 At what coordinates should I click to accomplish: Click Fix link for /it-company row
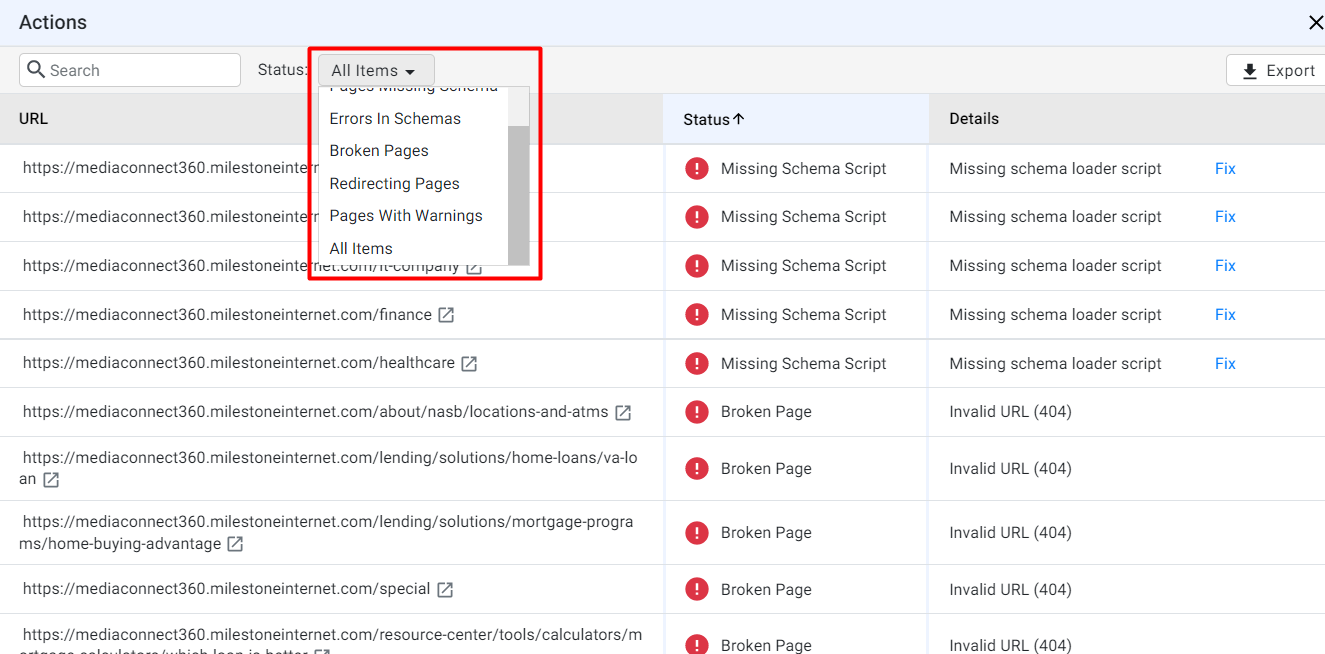click(x=1225, y=265)
